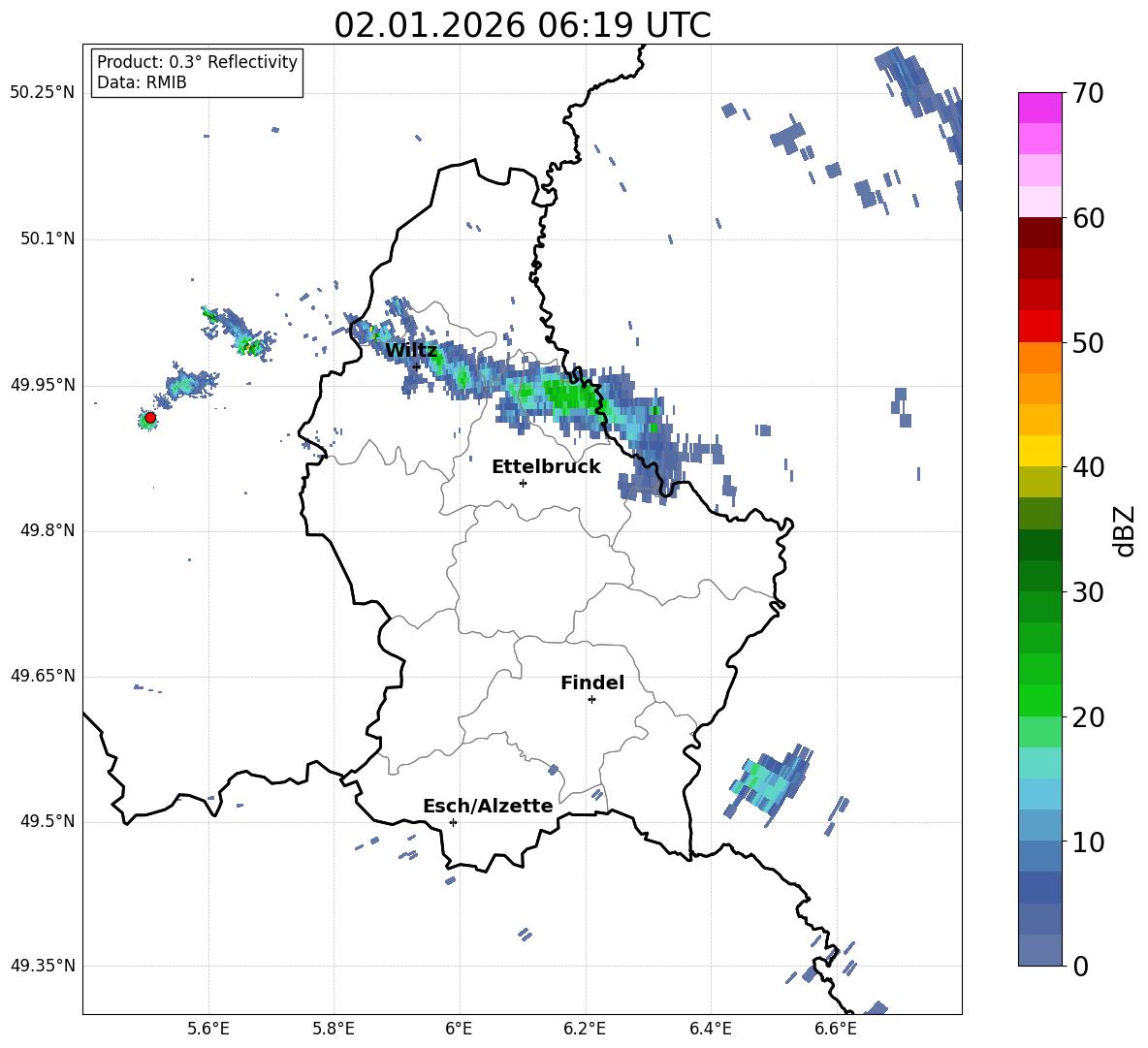1148x1048 pixels.
Task: Click the 49.5°N latitude label
Action: point(48,822)
